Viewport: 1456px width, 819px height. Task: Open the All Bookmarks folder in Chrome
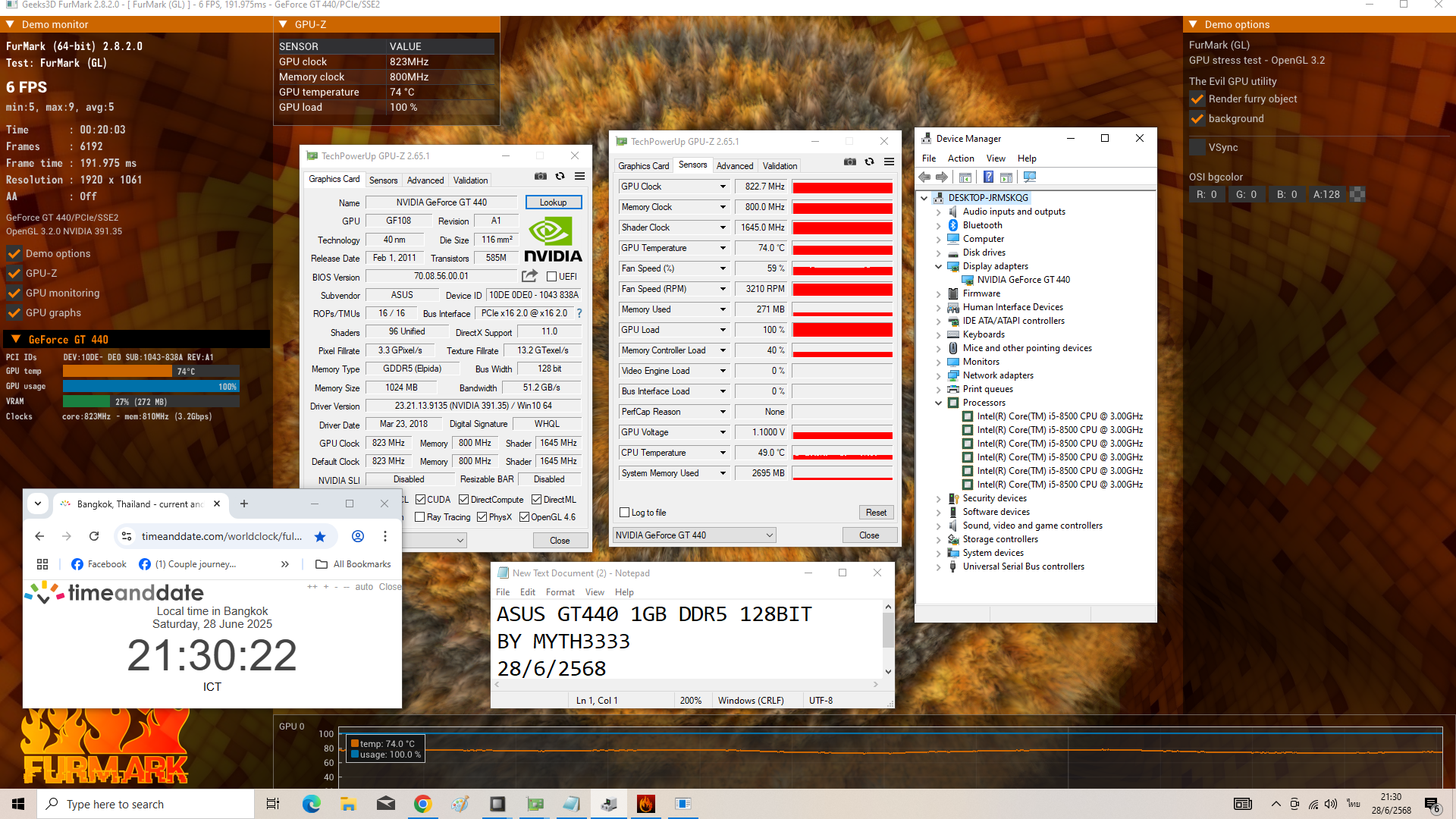point(353,564)
